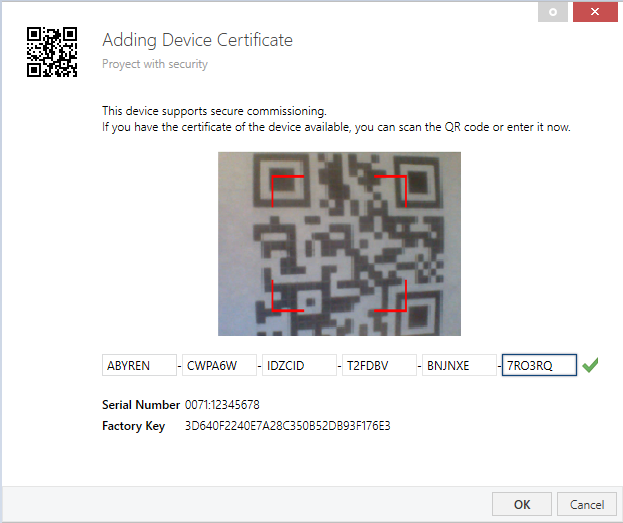Click the factory key value 3D640F2240E7A28C350B52DB93F176E3
This screenshot has height=523, width=623.
[288, 426]
